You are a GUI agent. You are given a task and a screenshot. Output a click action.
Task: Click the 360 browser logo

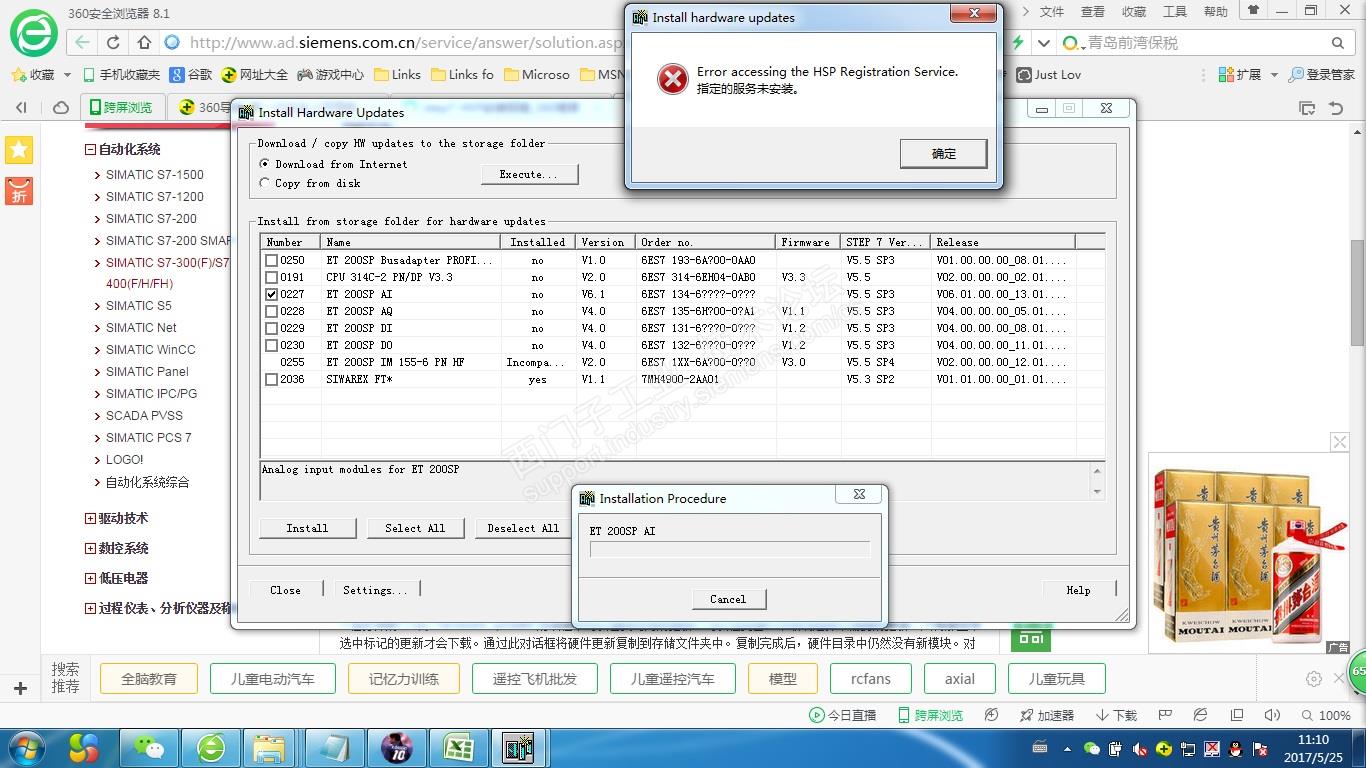point(33,35)
